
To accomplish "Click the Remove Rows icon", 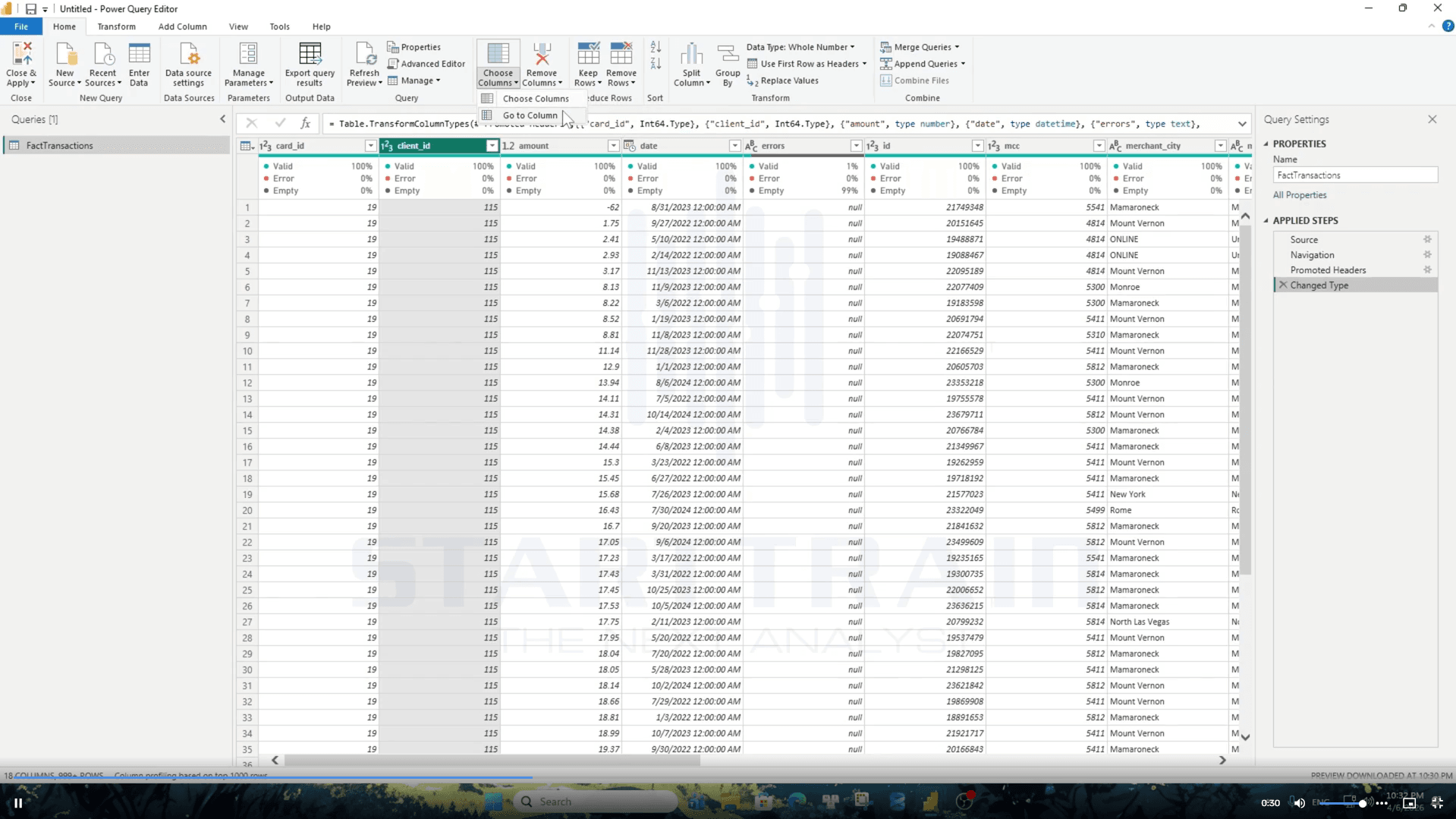I will pos(621,55).
